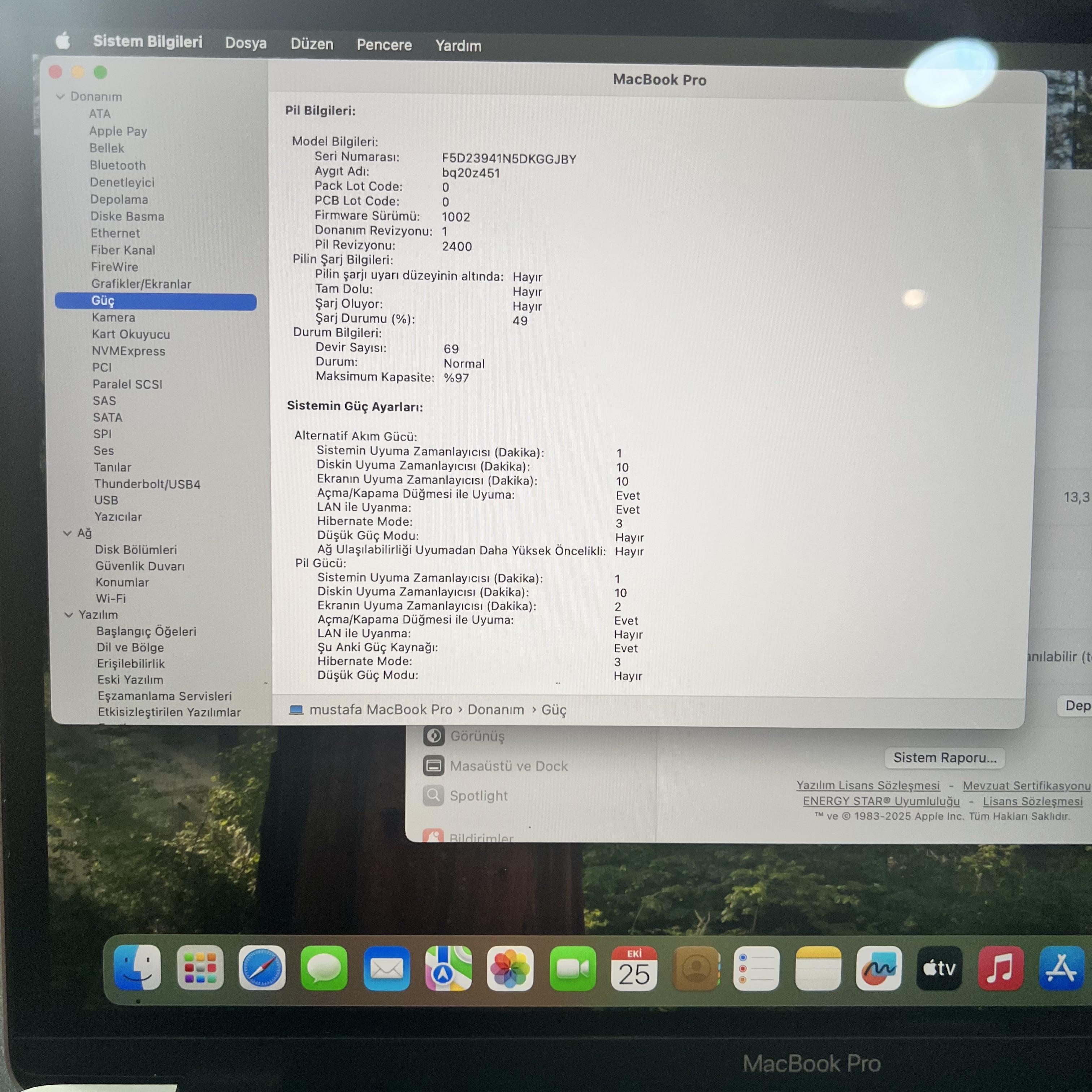Launch the Messages app in Dock
The image size is (1092, 1092).
click(x=324, y=968)
